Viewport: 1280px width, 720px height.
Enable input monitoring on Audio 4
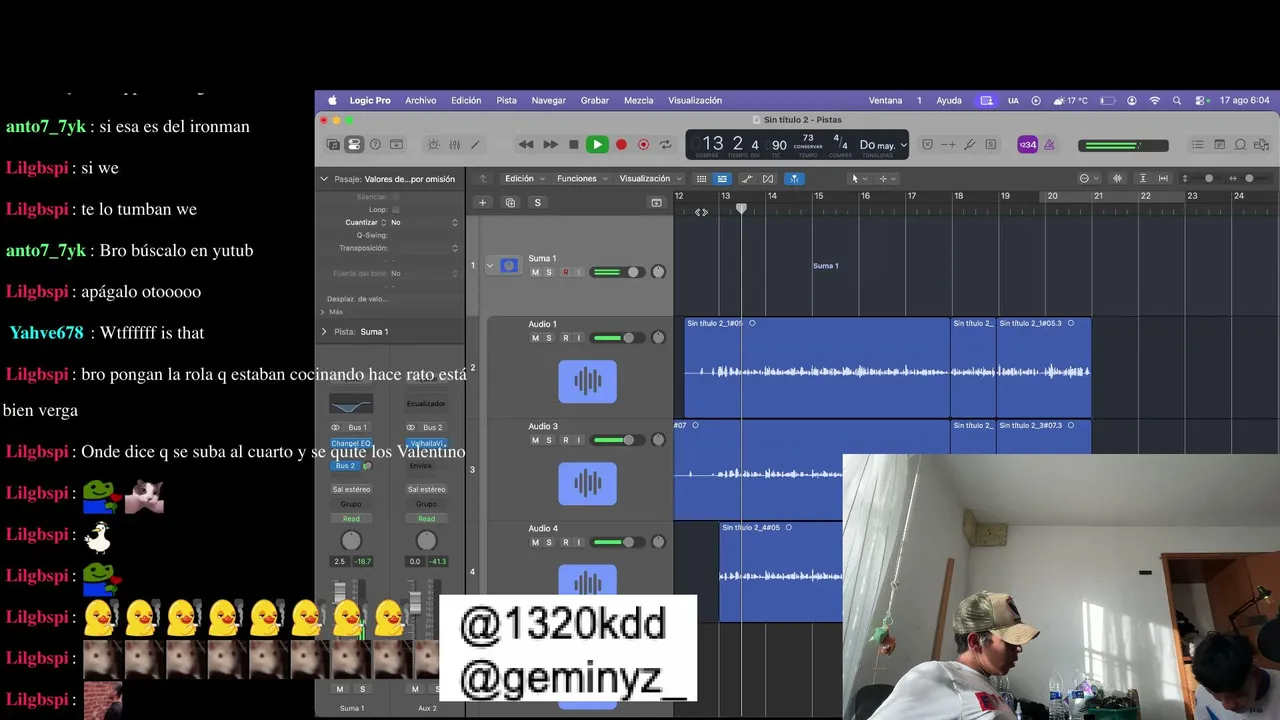point(578,542)
